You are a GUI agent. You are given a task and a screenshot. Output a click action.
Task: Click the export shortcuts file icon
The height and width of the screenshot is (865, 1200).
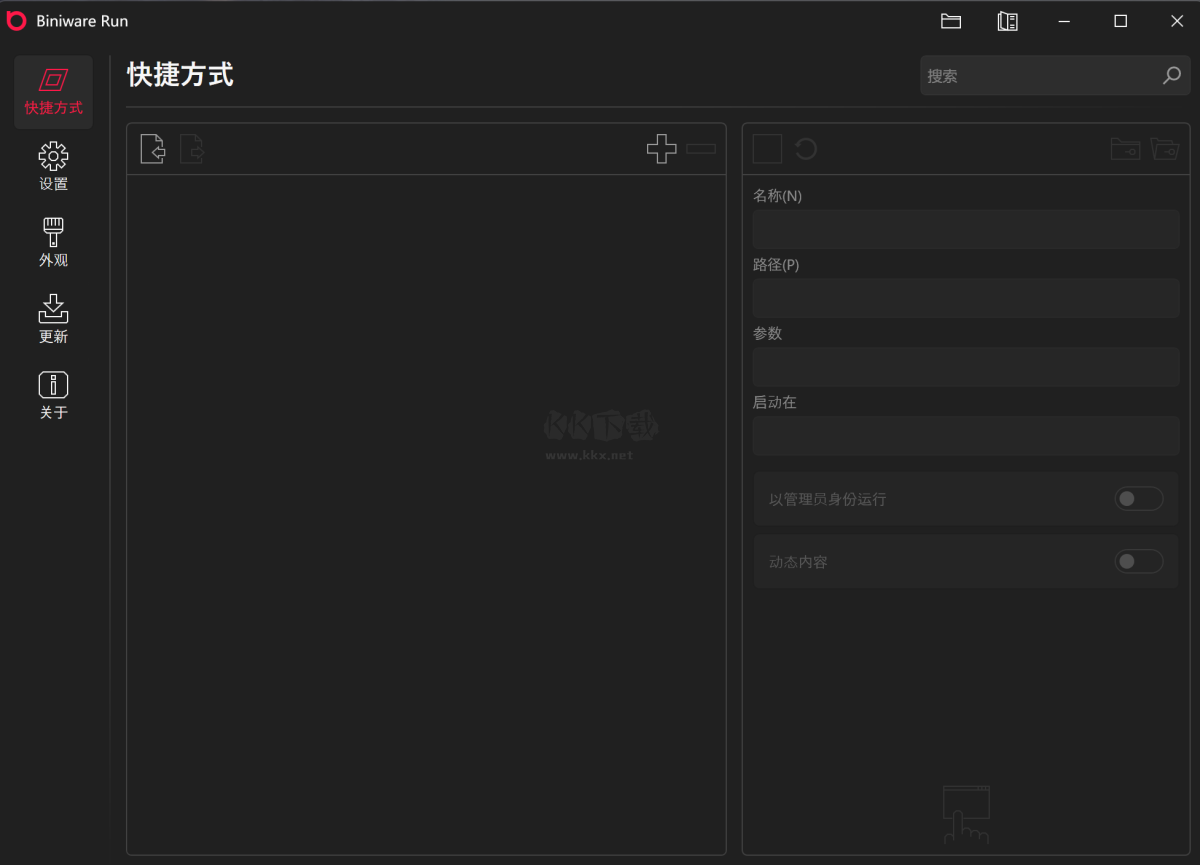coord(192,149)
